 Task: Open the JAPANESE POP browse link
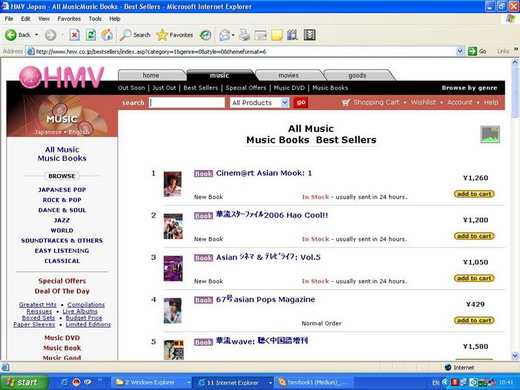(x=62, y=190)
